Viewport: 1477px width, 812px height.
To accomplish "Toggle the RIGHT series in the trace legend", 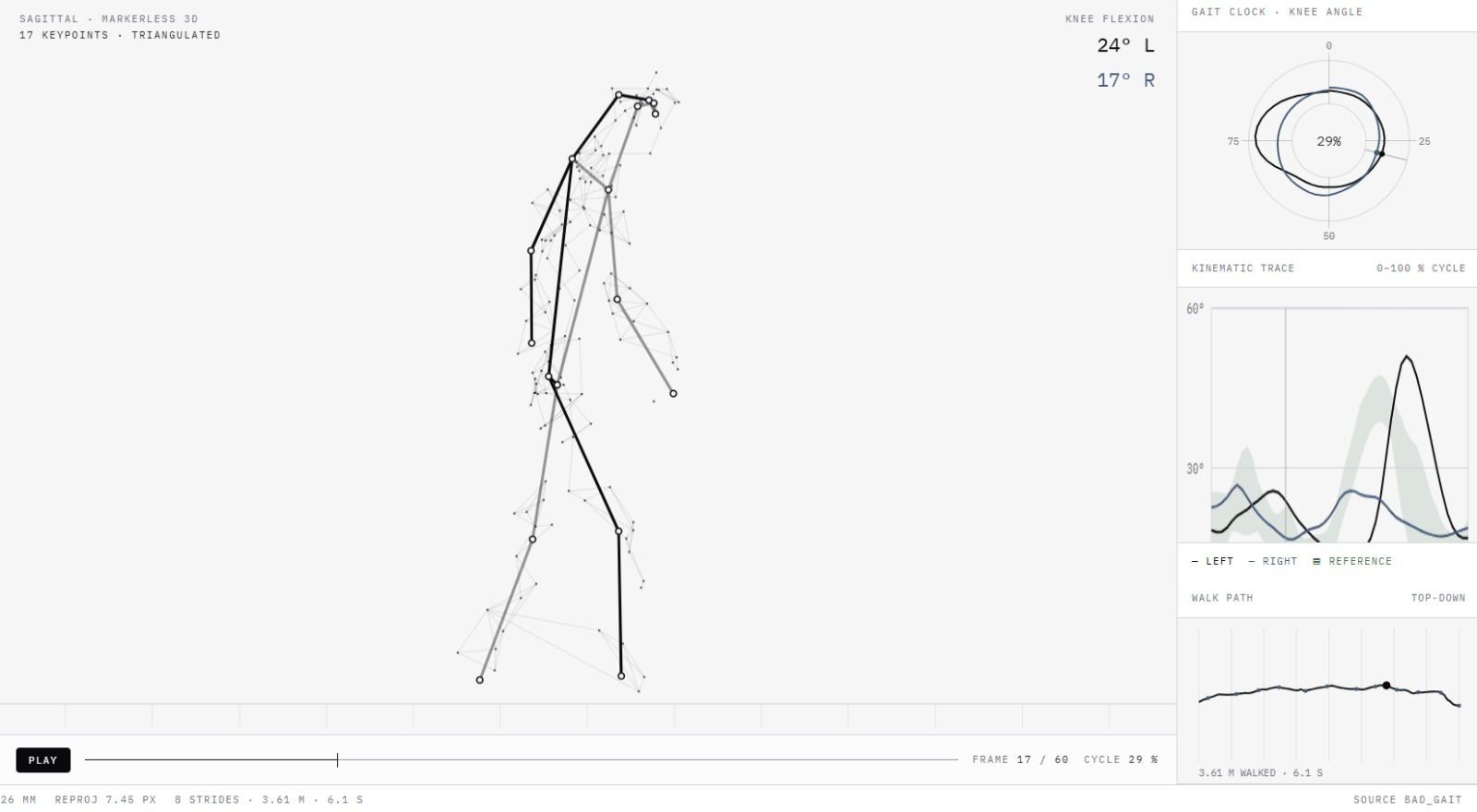I will coord(1273,561).
